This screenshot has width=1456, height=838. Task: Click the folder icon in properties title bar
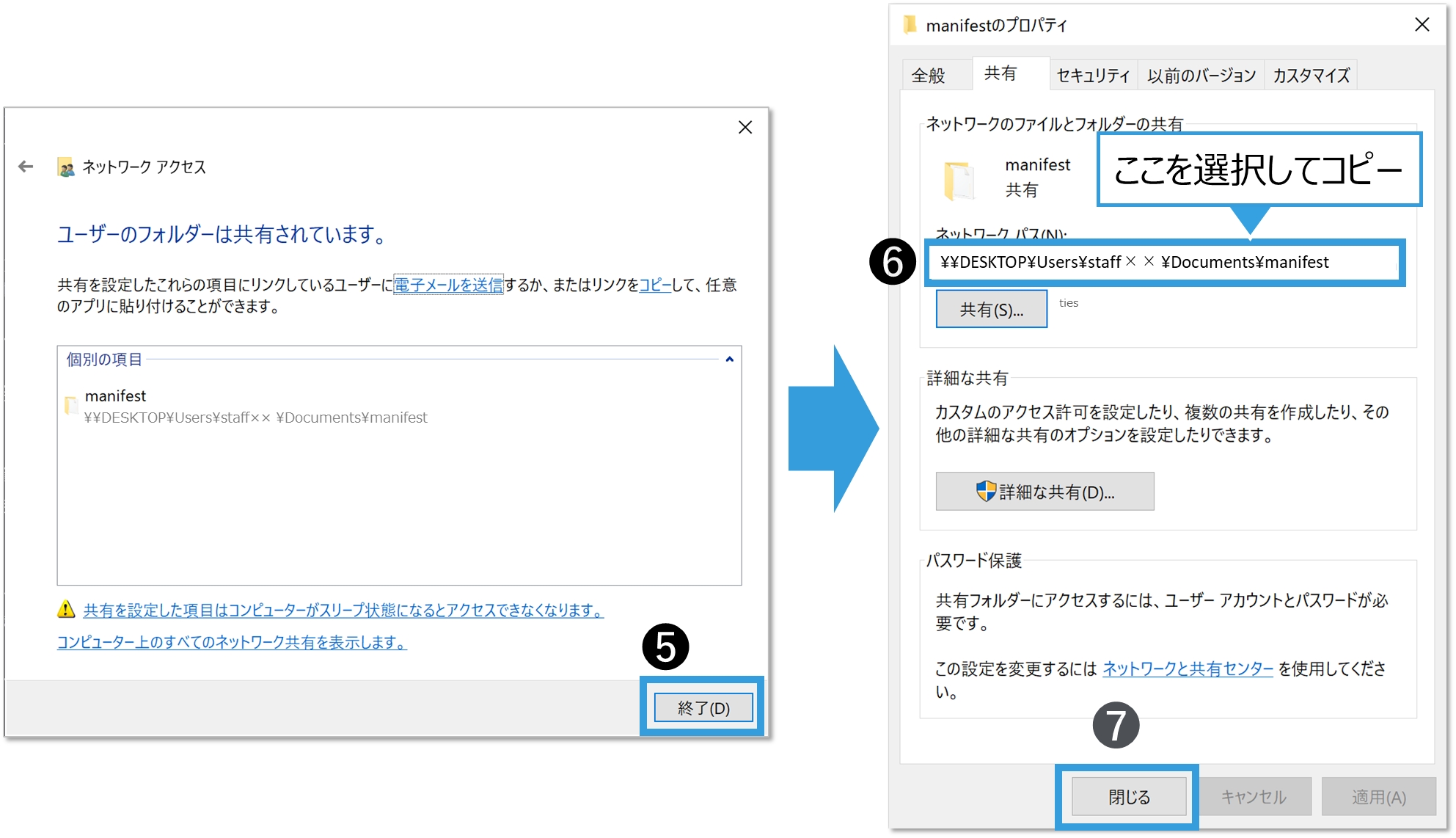pyautogui.click(x=910, y=25)
